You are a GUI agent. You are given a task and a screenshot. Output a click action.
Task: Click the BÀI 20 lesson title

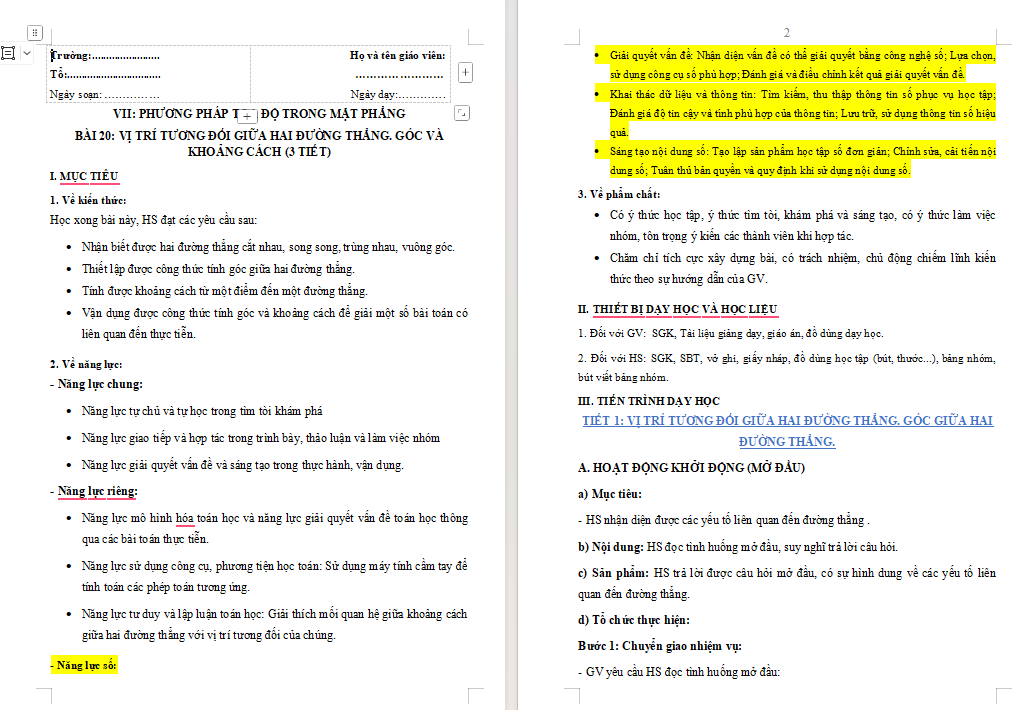pyautogui.click(x=259, y=143)
